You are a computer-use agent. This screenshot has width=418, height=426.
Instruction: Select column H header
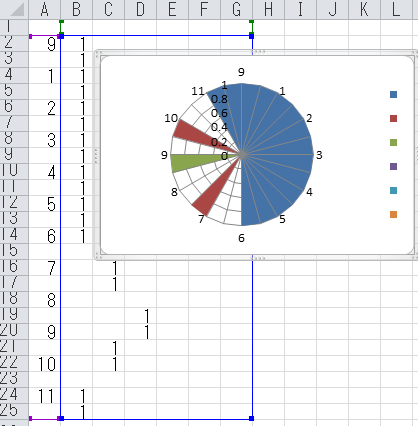coord(268,9)
